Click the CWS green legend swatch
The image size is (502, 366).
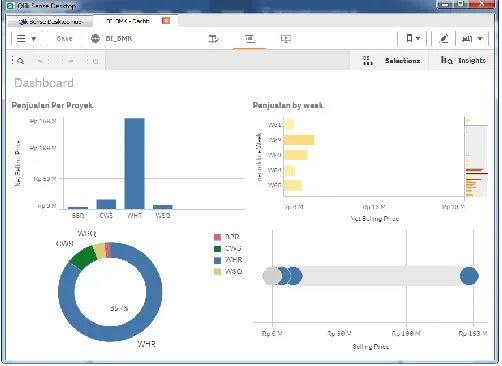pyautogui.click(x=217, y=249)
